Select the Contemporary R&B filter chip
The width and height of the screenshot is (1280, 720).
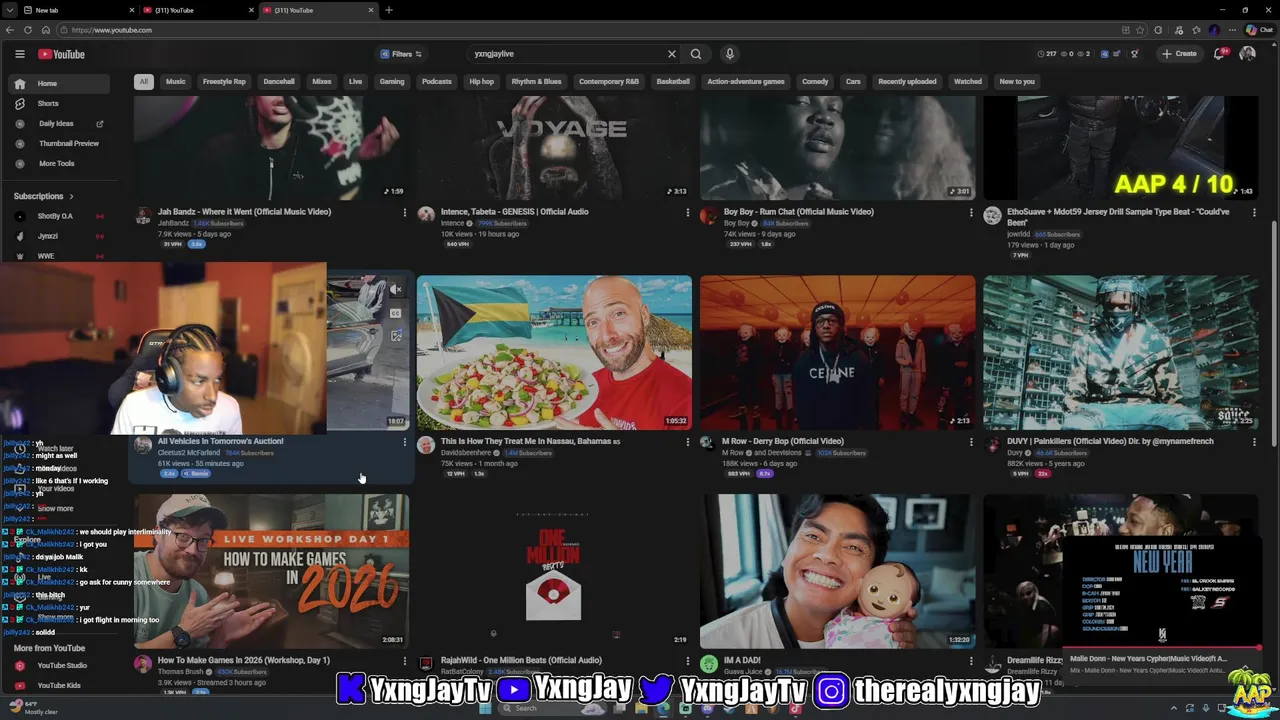609,81
